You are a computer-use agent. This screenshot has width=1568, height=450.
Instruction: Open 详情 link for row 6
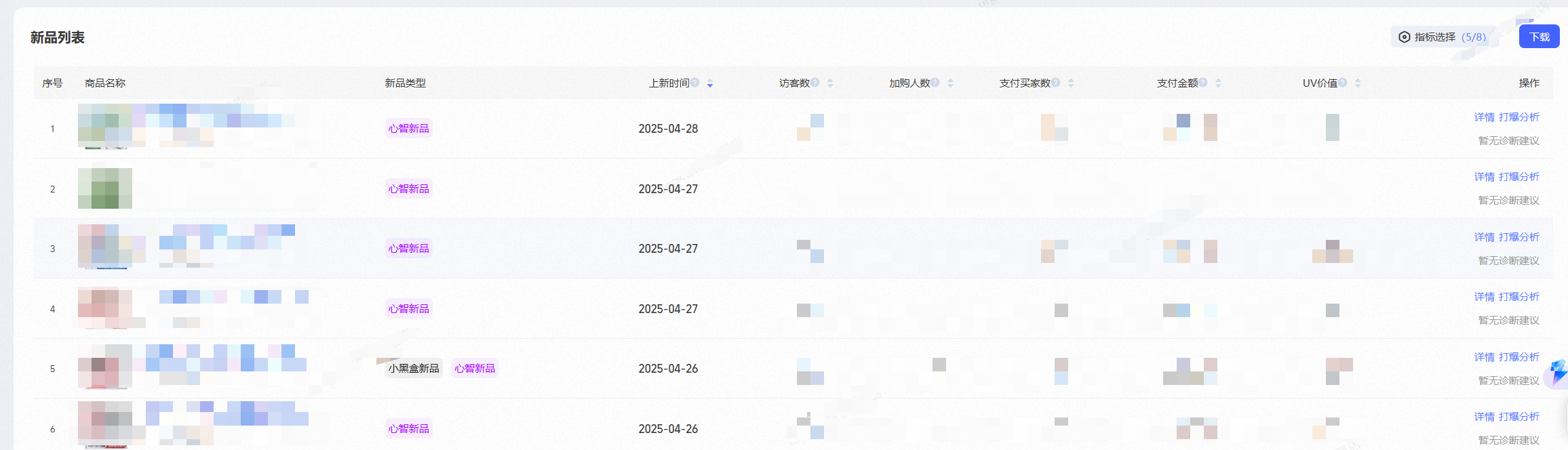coord(1484,417)
